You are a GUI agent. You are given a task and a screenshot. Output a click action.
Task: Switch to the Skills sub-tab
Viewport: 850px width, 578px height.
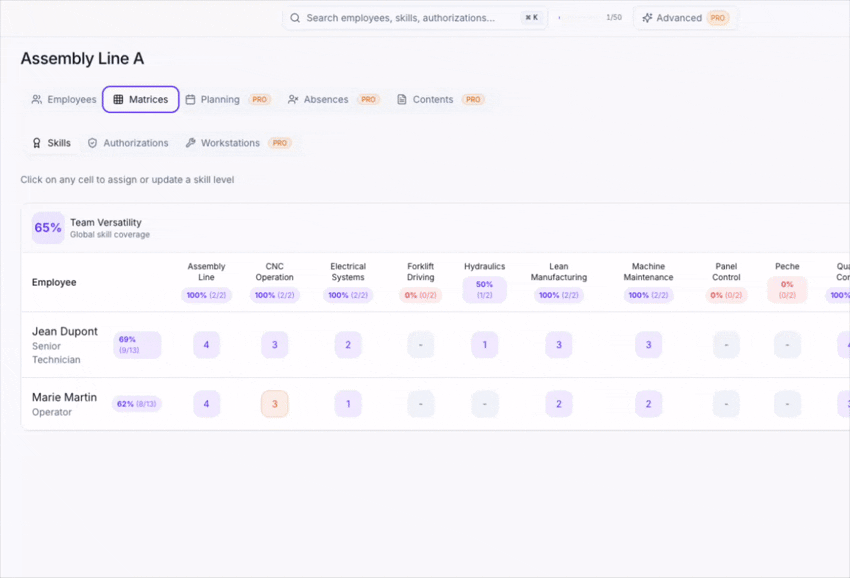51,143
